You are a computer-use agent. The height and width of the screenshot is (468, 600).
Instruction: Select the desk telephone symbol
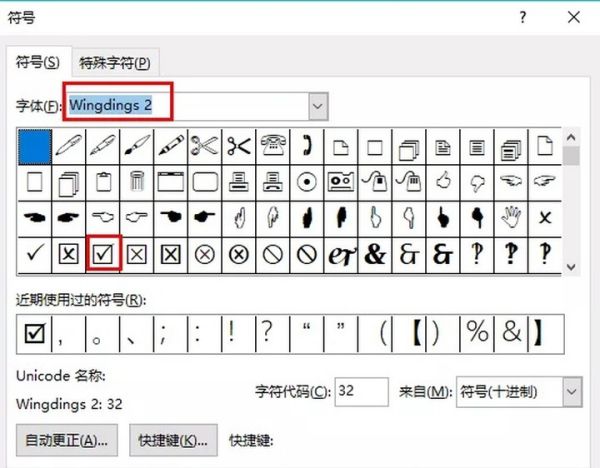click(x=273, y=147)
